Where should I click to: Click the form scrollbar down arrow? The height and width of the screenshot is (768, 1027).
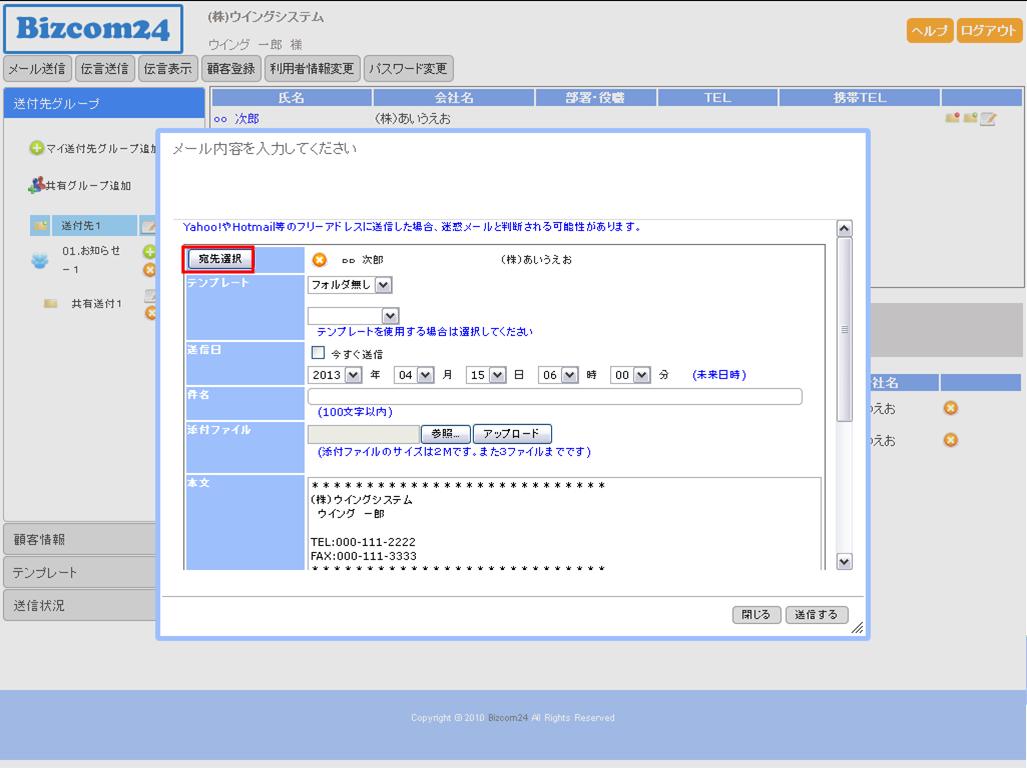tap(843, 562)
